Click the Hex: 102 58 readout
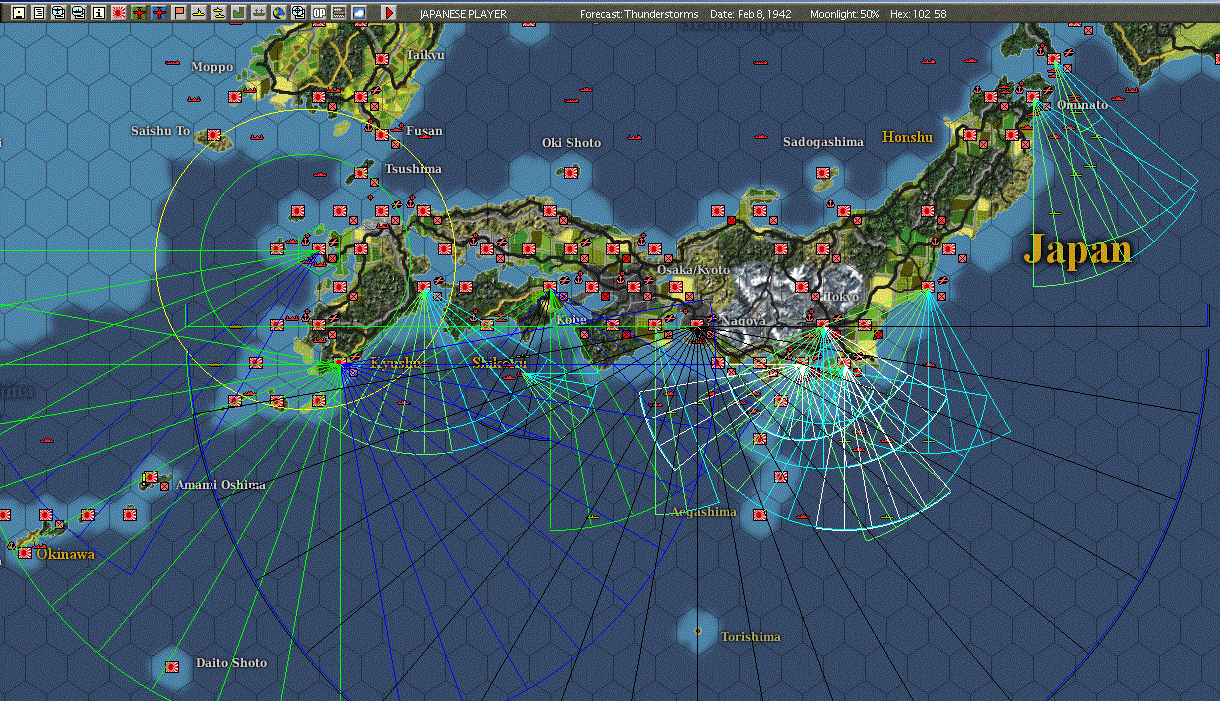 pyautogui.click(x=917, y=14)
